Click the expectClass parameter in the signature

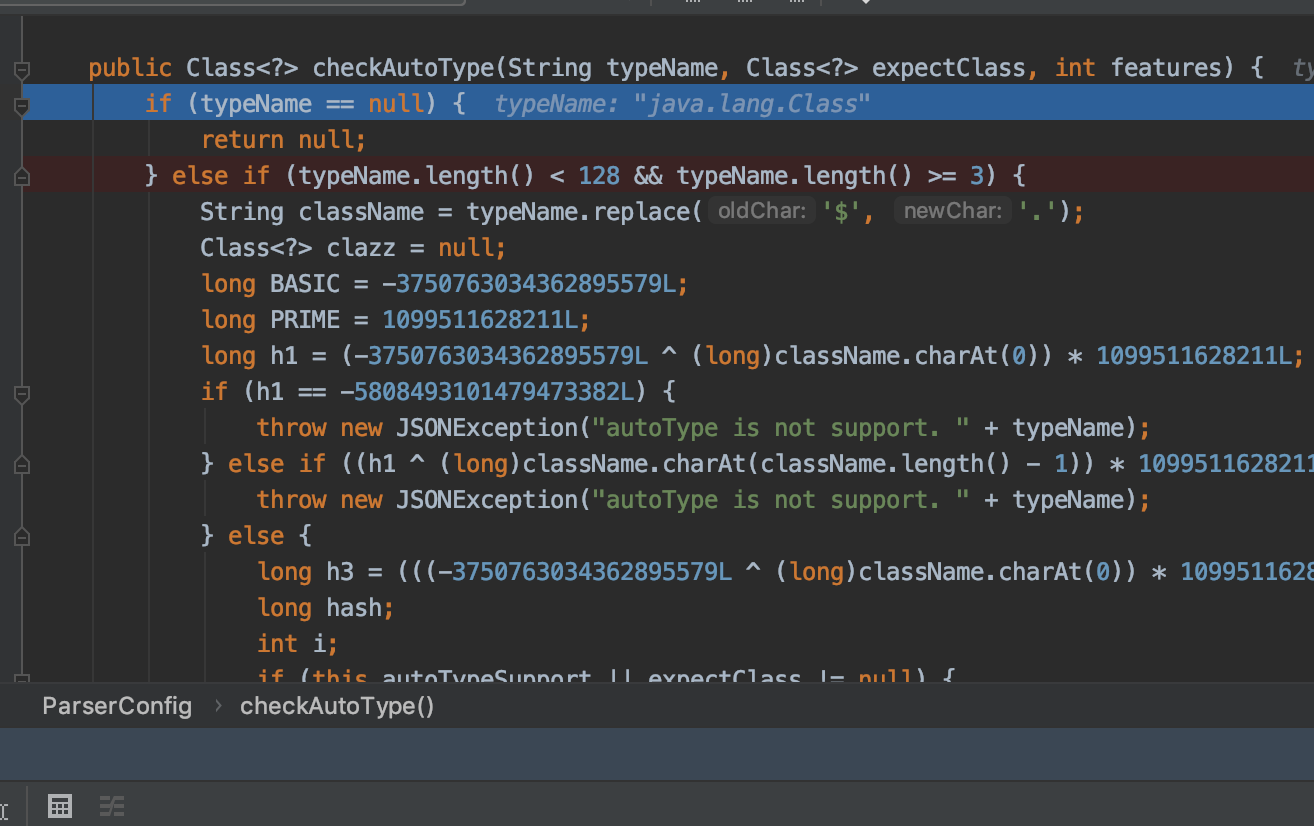(948, 68)
